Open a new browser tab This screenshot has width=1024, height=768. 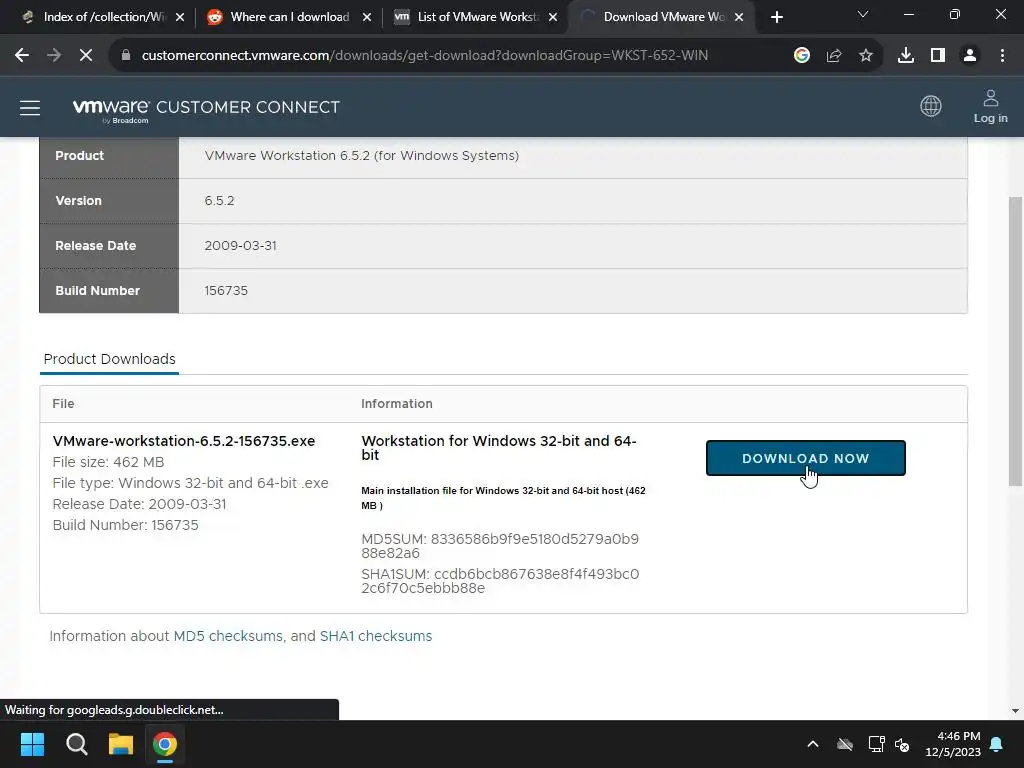click(776, 17)
